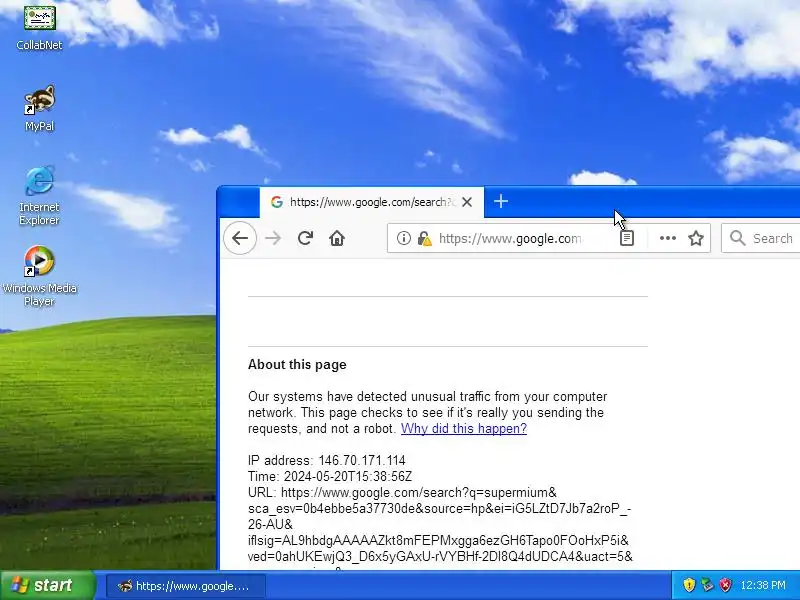Go to the browser home page

(337, 238)
